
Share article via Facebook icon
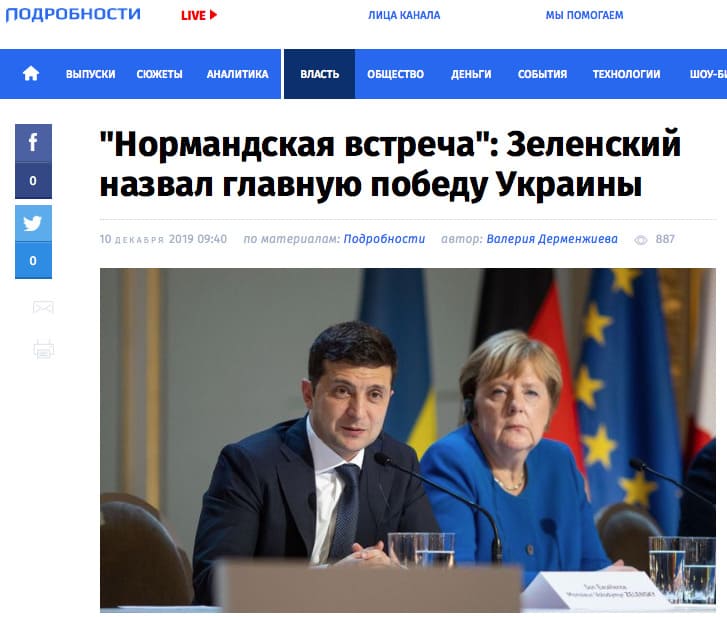(x=33, y=143)
